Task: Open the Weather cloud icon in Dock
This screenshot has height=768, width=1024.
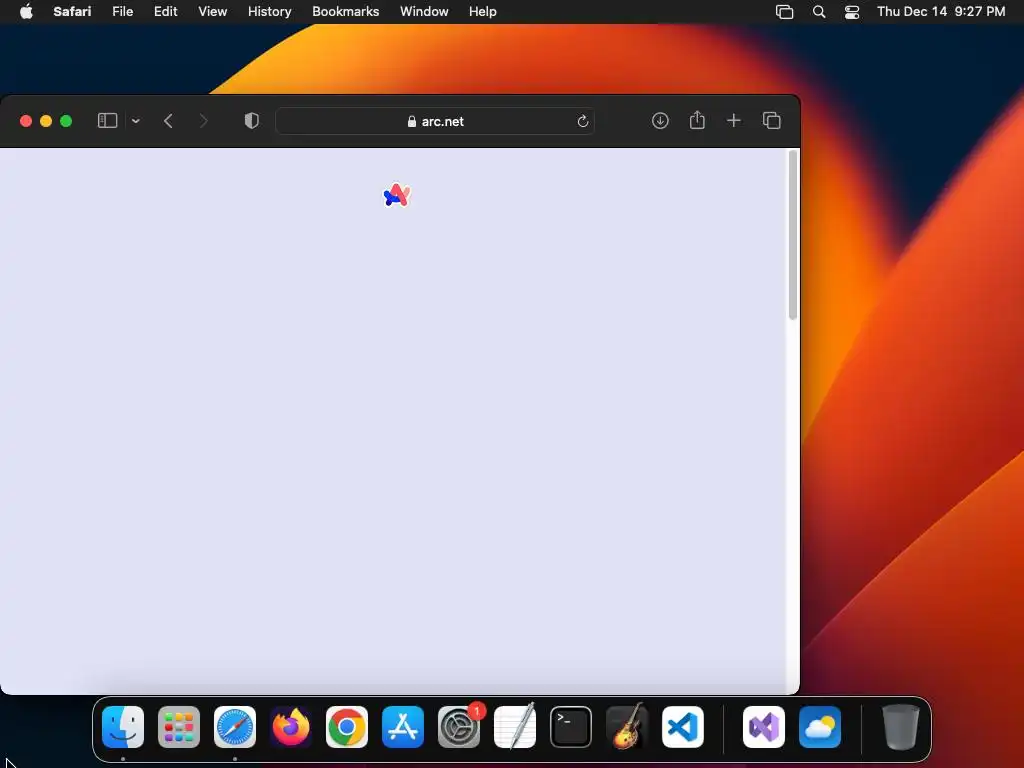Action: pyautogui.click(x=820, y=727)
